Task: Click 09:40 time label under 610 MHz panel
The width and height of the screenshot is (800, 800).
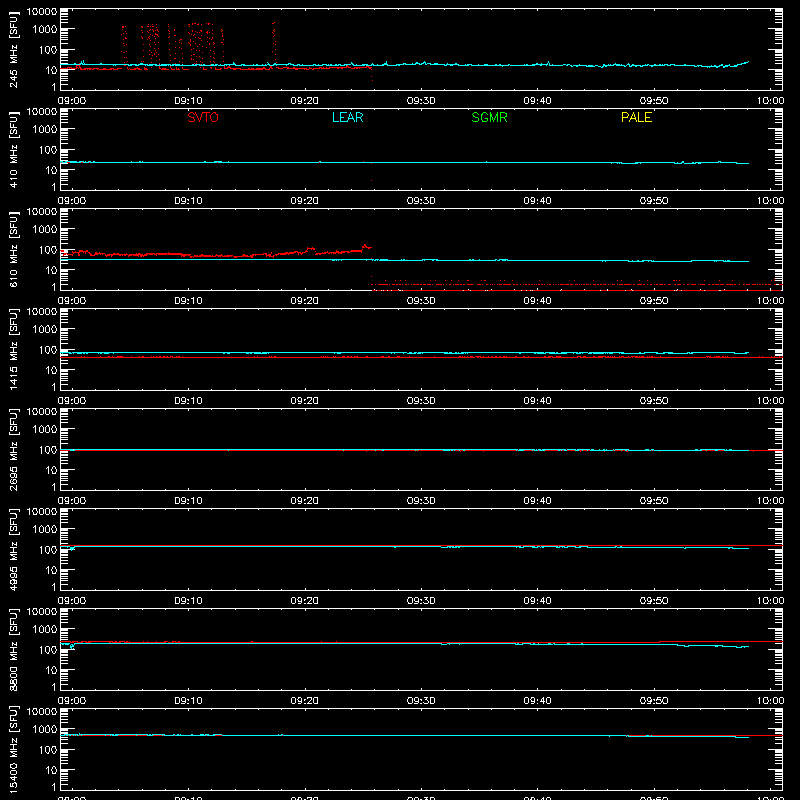Action: coord(537,301)
